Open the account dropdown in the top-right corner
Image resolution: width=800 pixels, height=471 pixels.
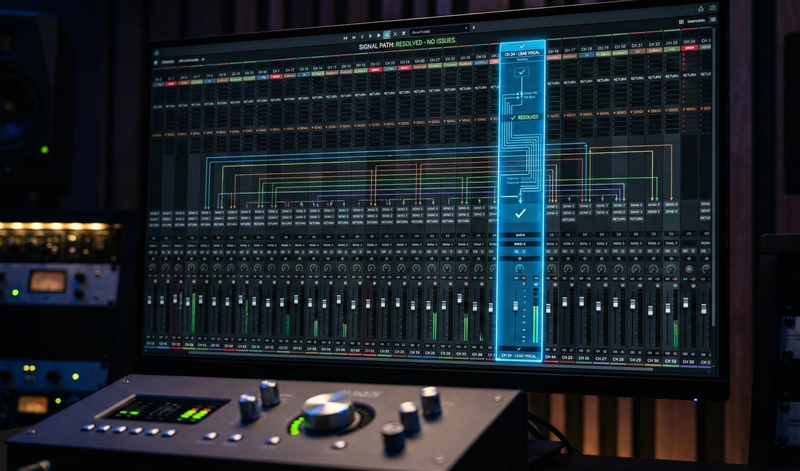pos(694,20)
